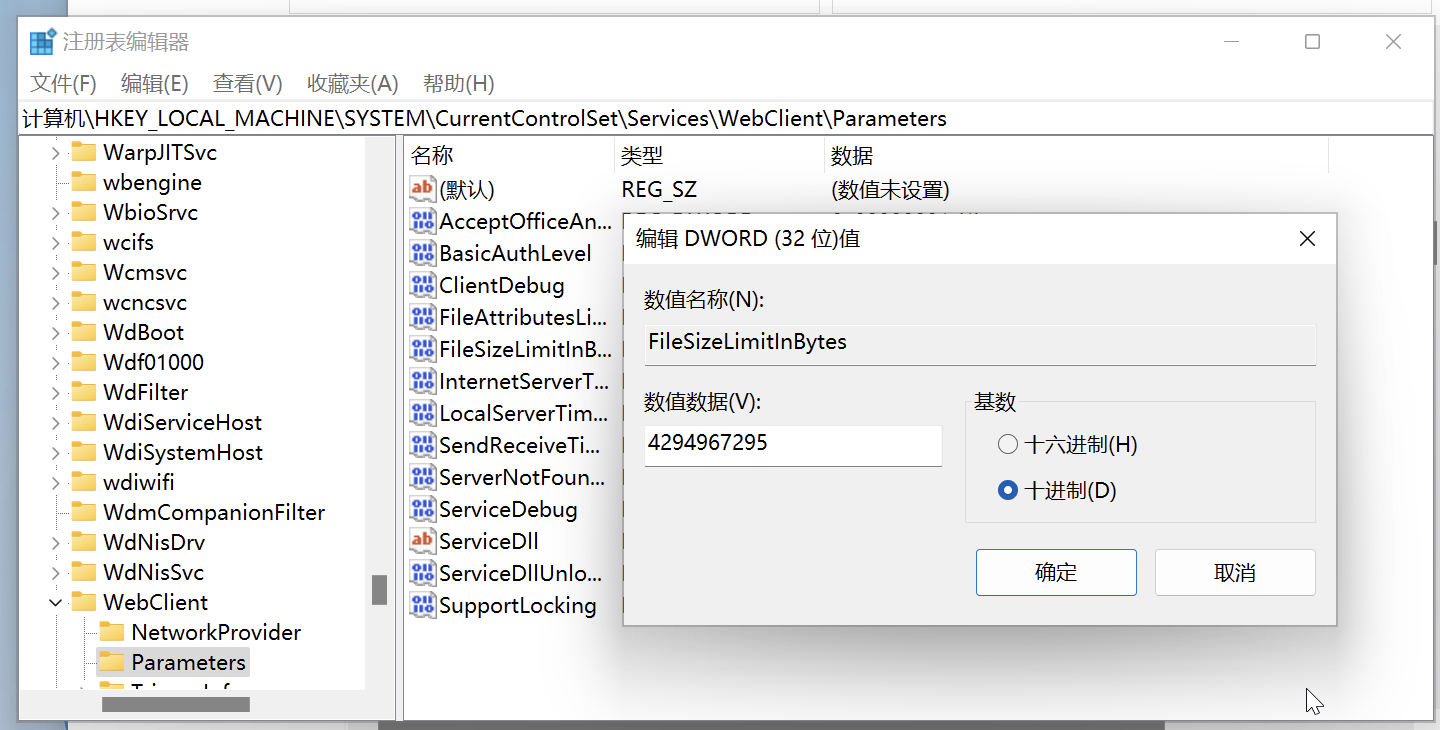Screen dimensions: 1440x730
Task: Expand the WarpJITSvc tree node
Action: click(x=55, y=152)
